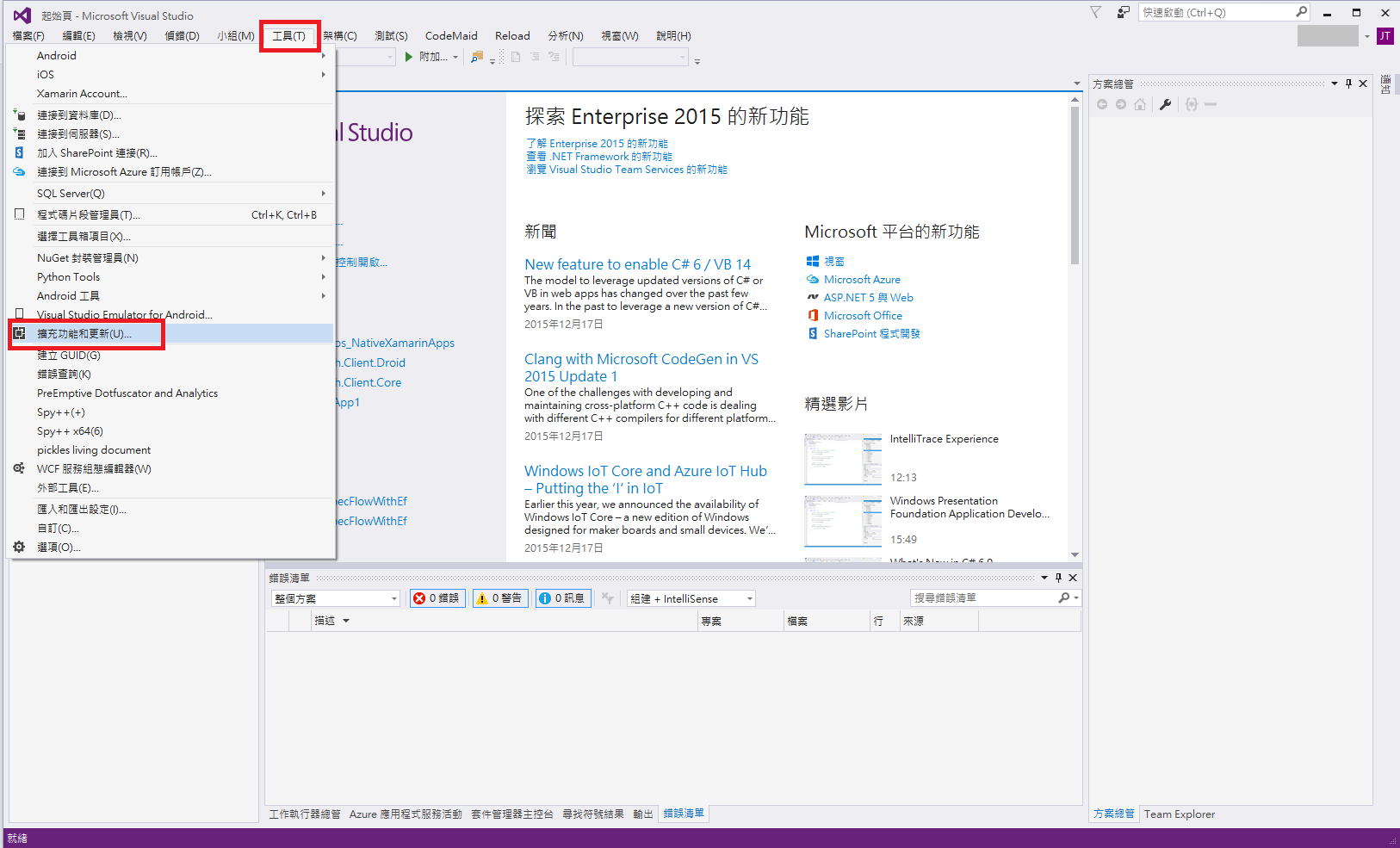Toggle the 0 警告 warnings filter
1400x848 pixels.
(500, 598)
